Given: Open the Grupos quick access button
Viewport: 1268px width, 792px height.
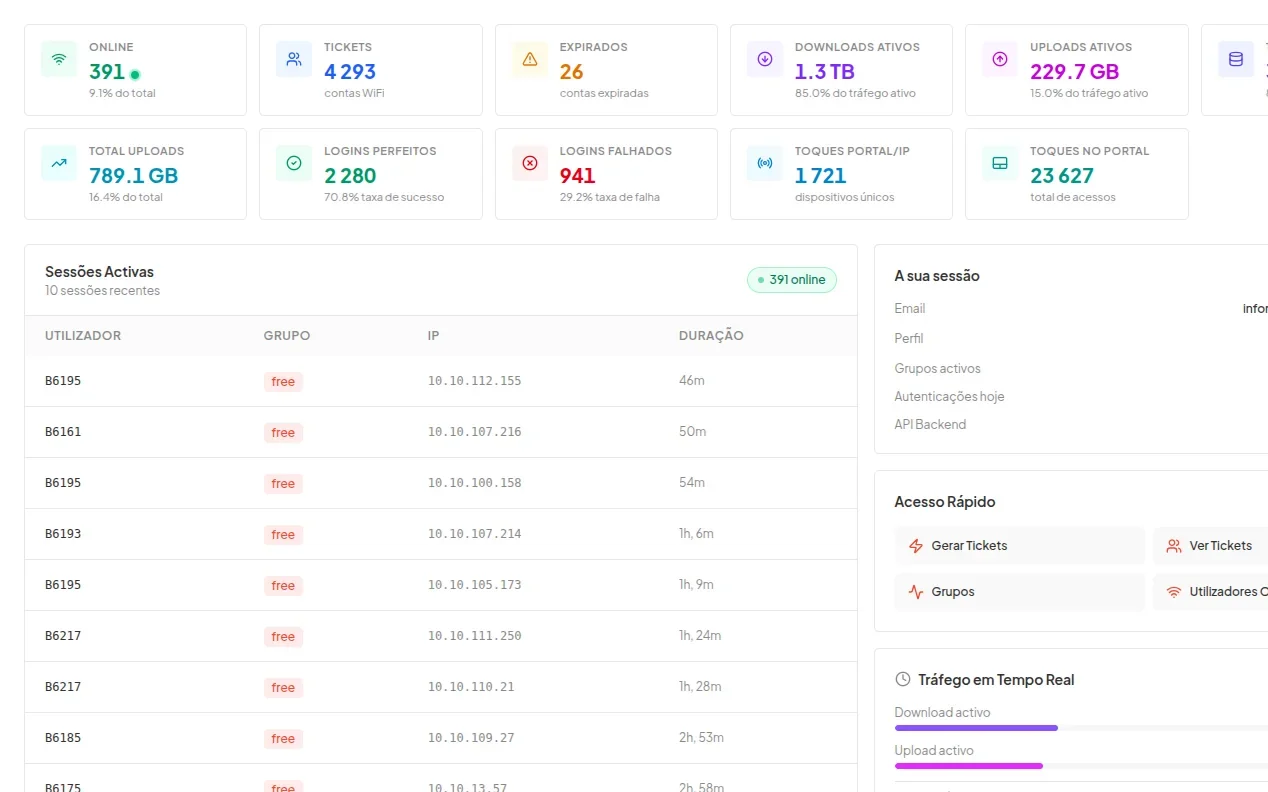Looking at the screenshot, I should 1020,592.
